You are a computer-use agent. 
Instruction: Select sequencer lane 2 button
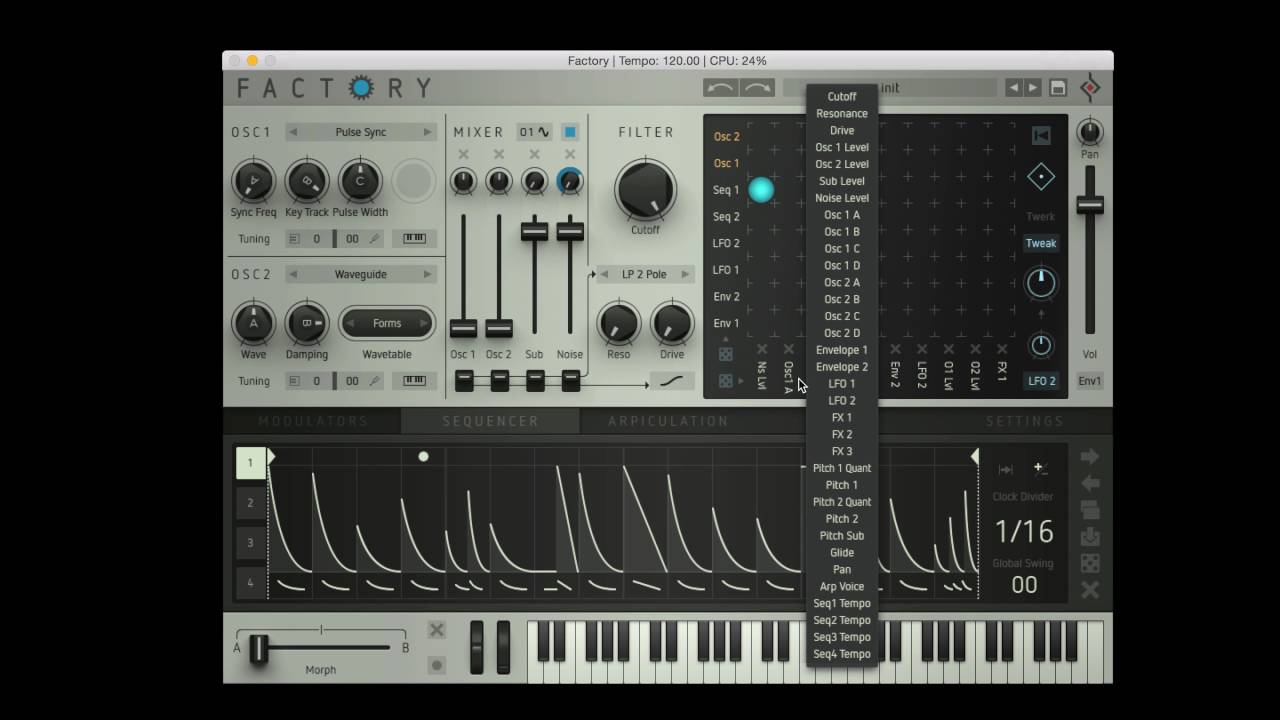click(x=251, y=503)
